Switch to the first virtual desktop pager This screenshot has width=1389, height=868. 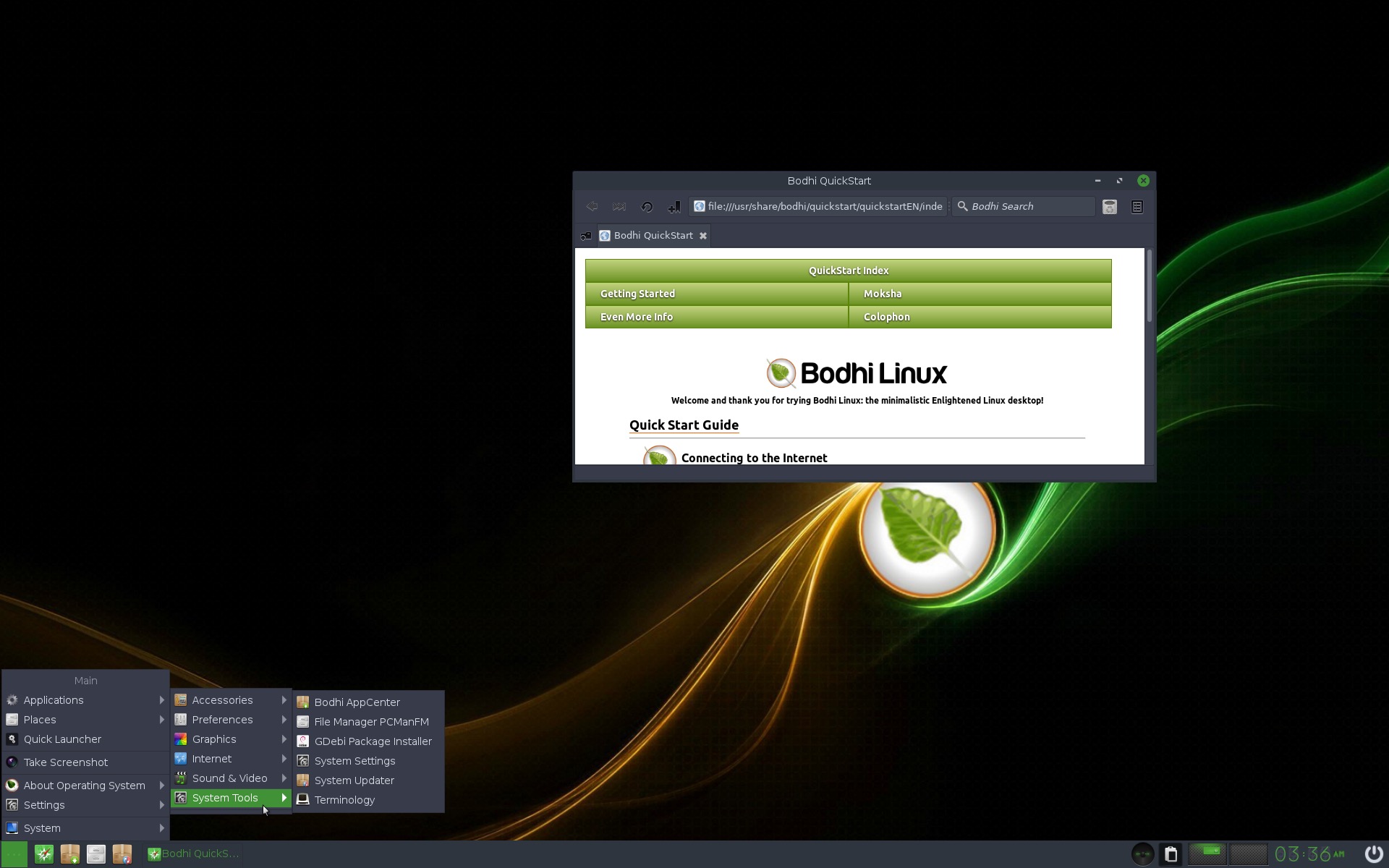click(x=1207, y=854)
